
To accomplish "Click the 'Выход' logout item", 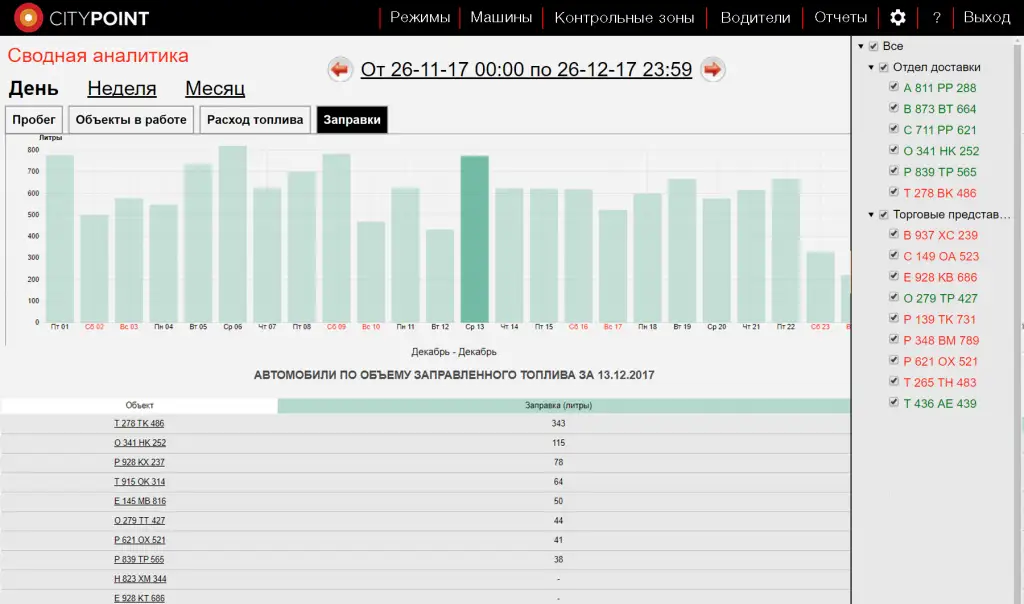I will tap(986, 18).
